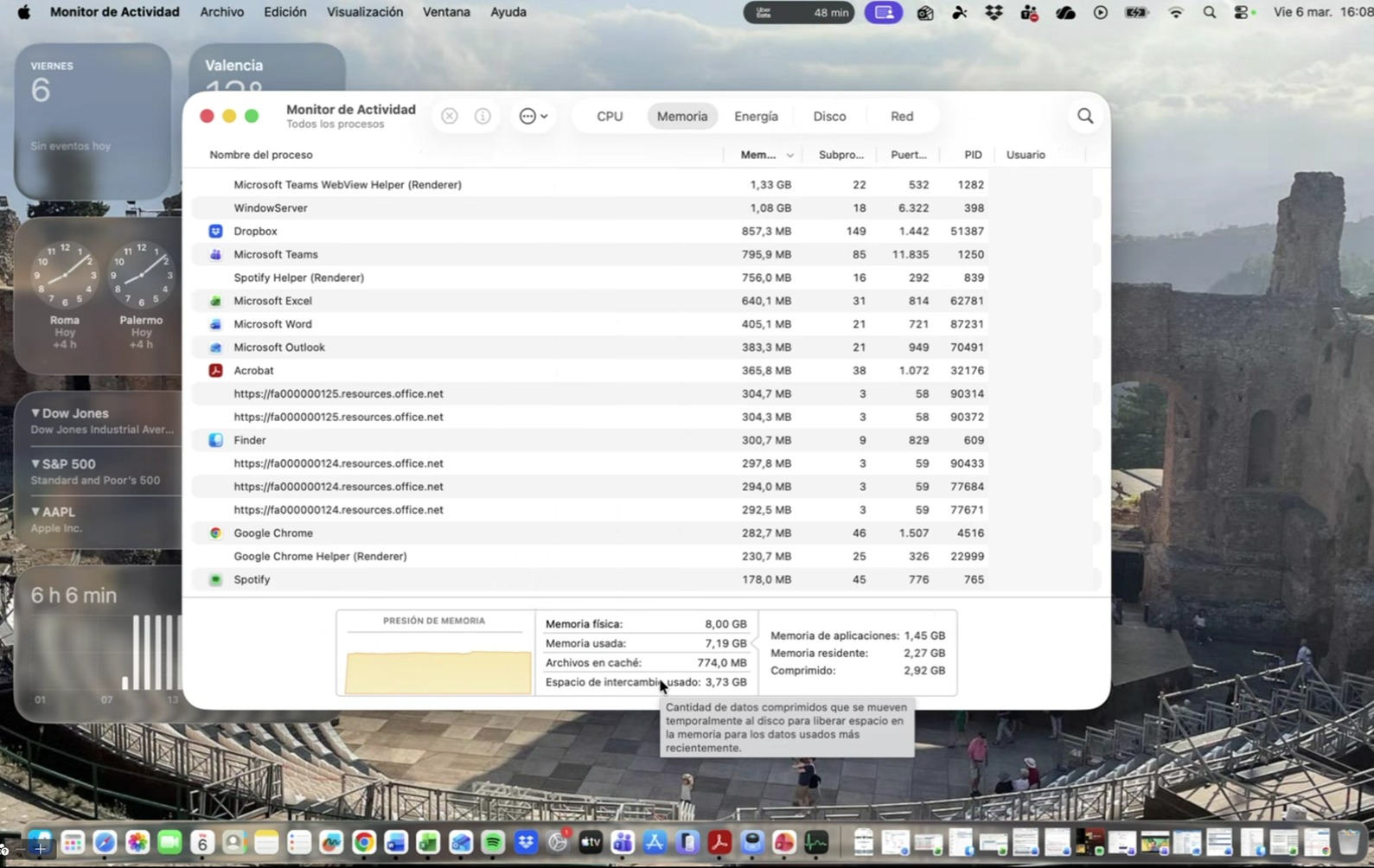Select the Acrobat process icon
The image size is (1374, 868).
pos(215,370)
